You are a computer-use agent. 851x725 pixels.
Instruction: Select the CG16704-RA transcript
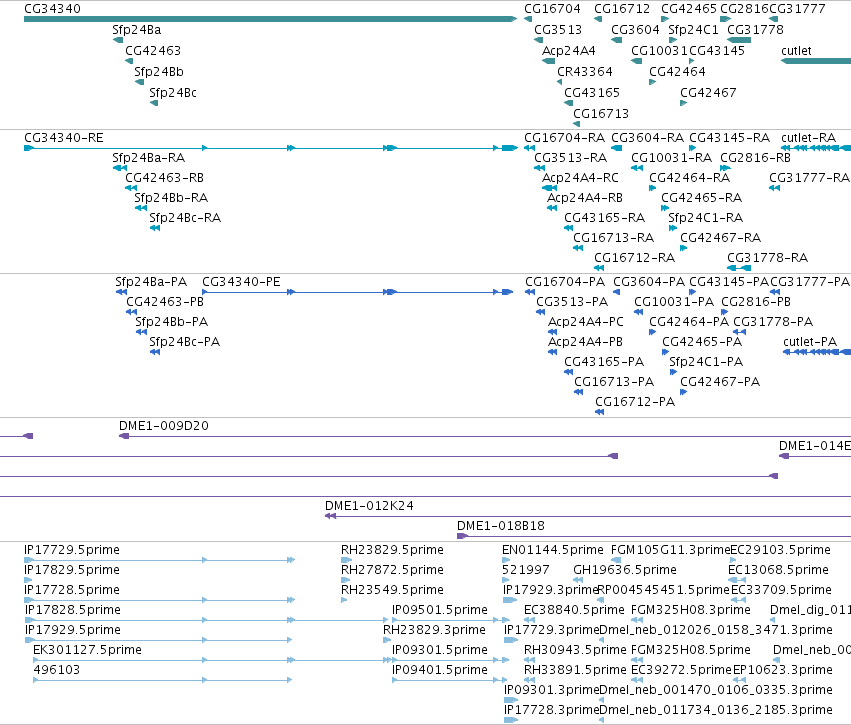click(529, 148)
